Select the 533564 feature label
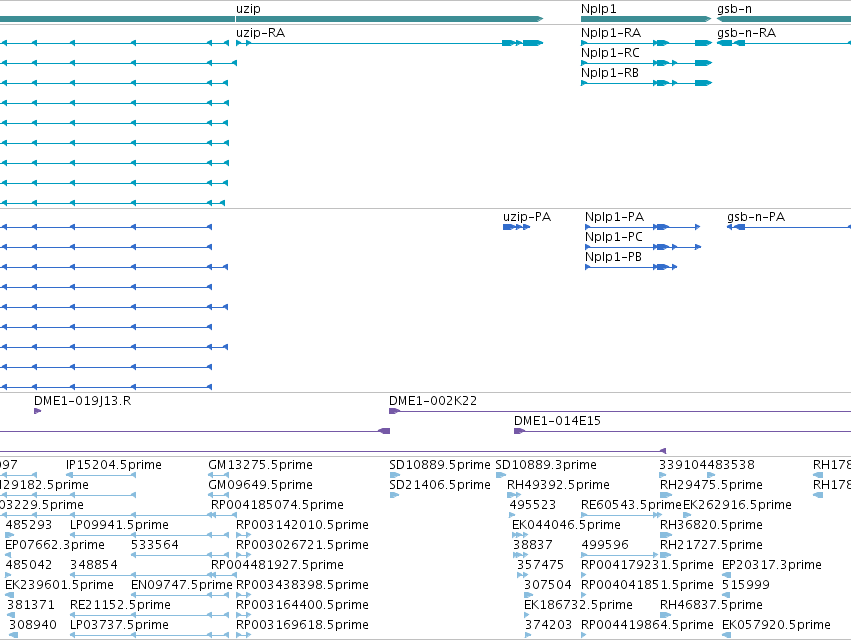 (155, 545)
